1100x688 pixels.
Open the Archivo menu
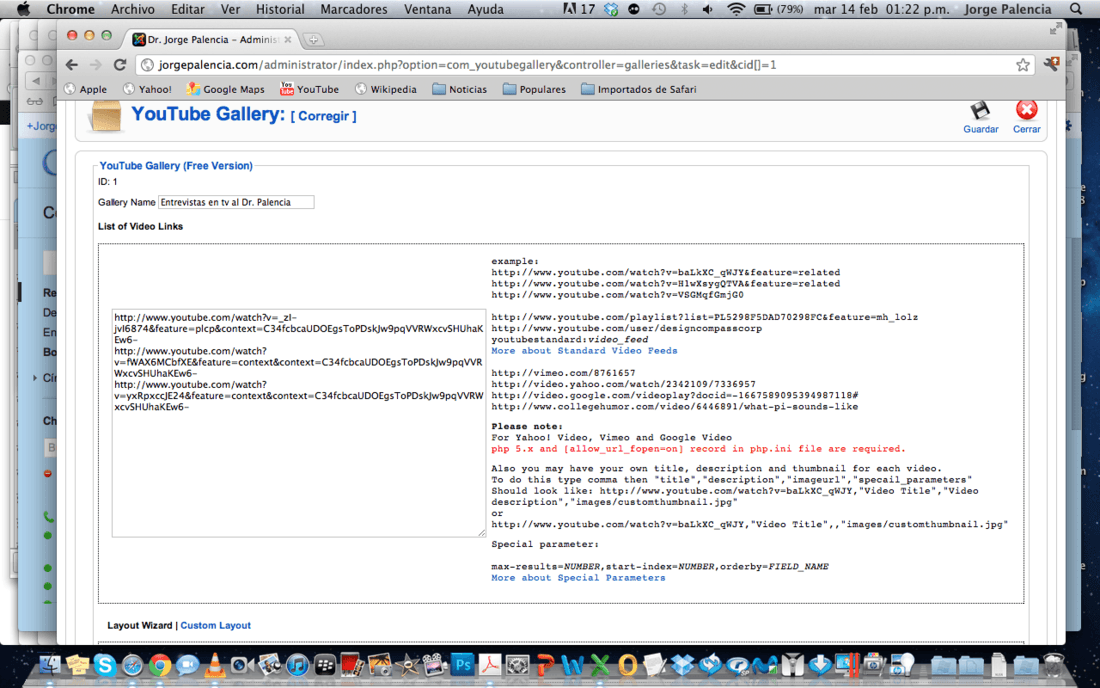(133, 9)
